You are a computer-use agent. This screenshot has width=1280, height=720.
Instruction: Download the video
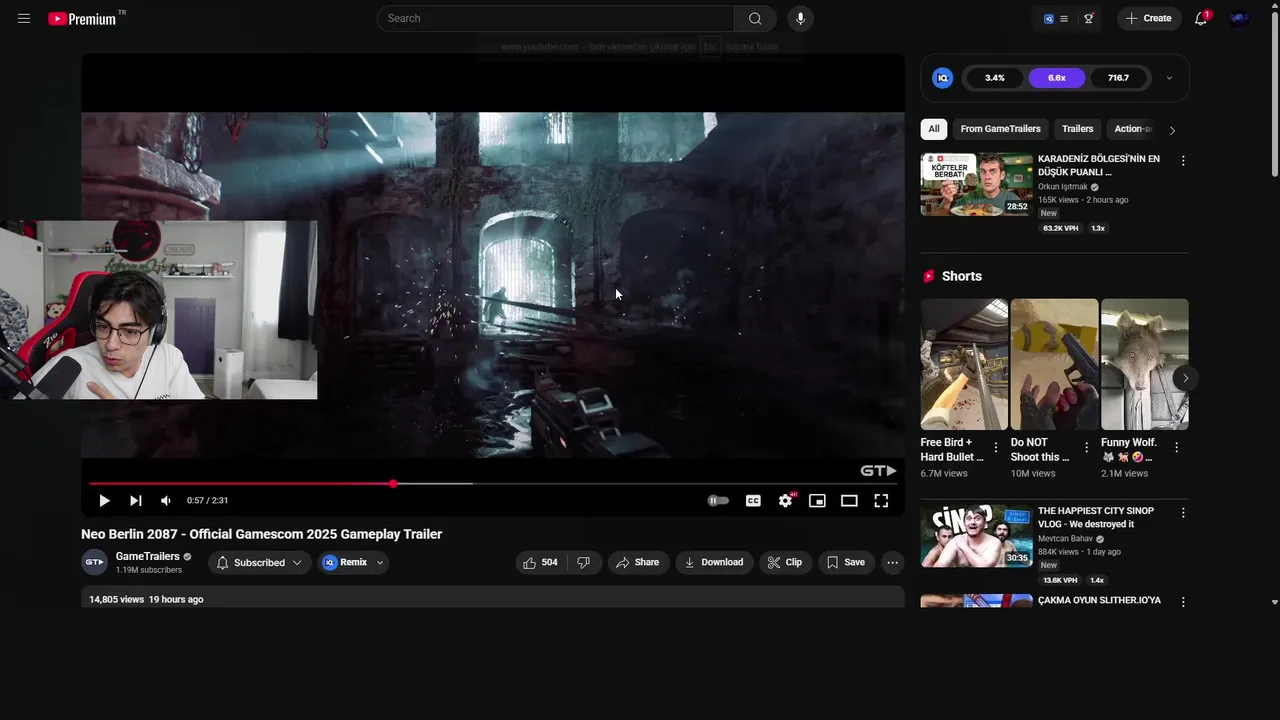point(714,562)
